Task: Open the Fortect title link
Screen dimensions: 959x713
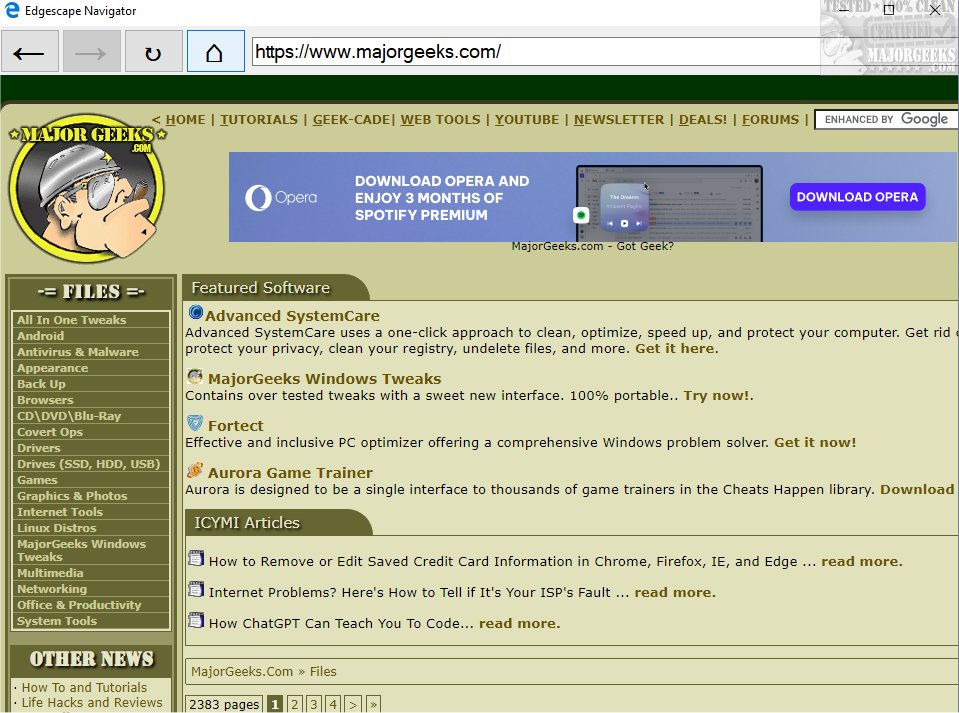Action: 235,426
